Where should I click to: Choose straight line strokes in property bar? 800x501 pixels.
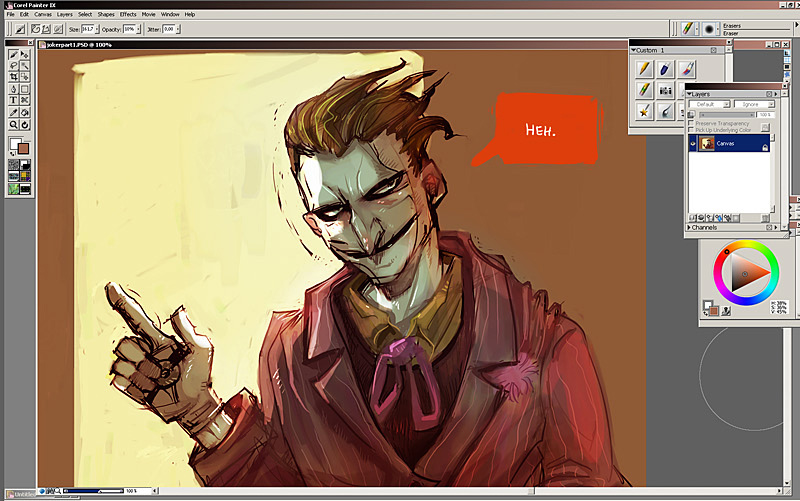(x=46, y=29)
